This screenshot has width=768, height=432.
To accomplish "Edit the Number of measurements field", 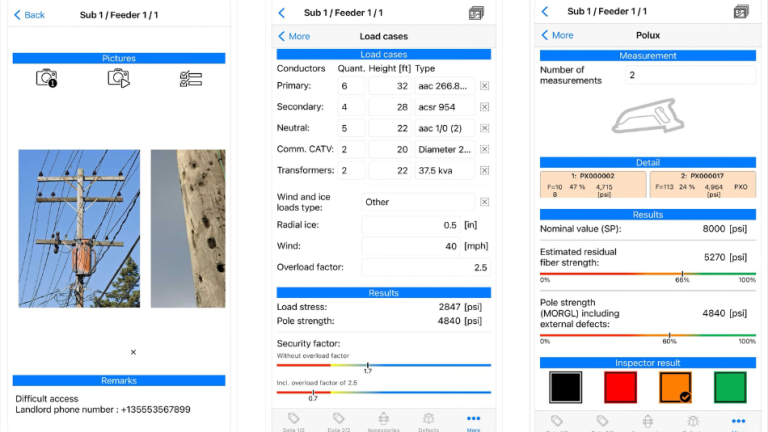I will click(690, 75).
